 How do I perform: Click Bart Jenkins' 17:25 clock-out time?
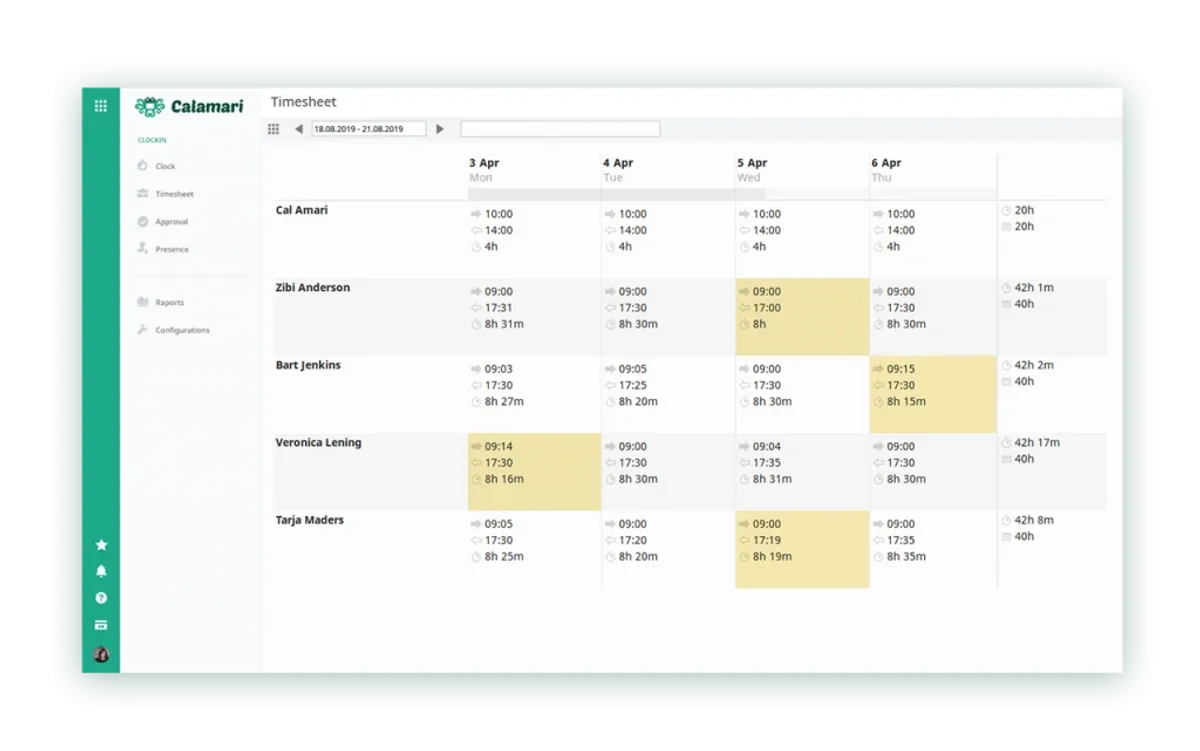click(633, 385)
